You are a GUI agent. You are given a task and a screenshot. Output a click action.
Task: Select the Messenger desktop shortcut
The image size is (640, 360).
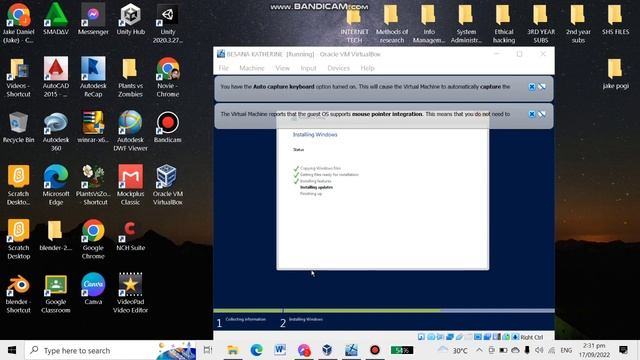(x=93, y=20)
